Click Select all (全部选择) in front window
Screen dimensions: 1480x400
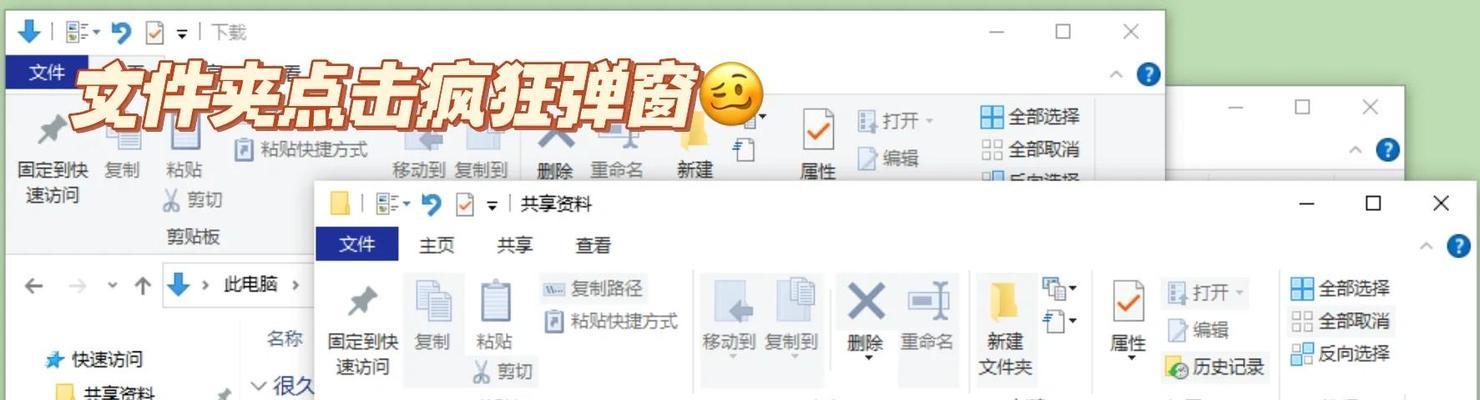[x=1340, y=289]
